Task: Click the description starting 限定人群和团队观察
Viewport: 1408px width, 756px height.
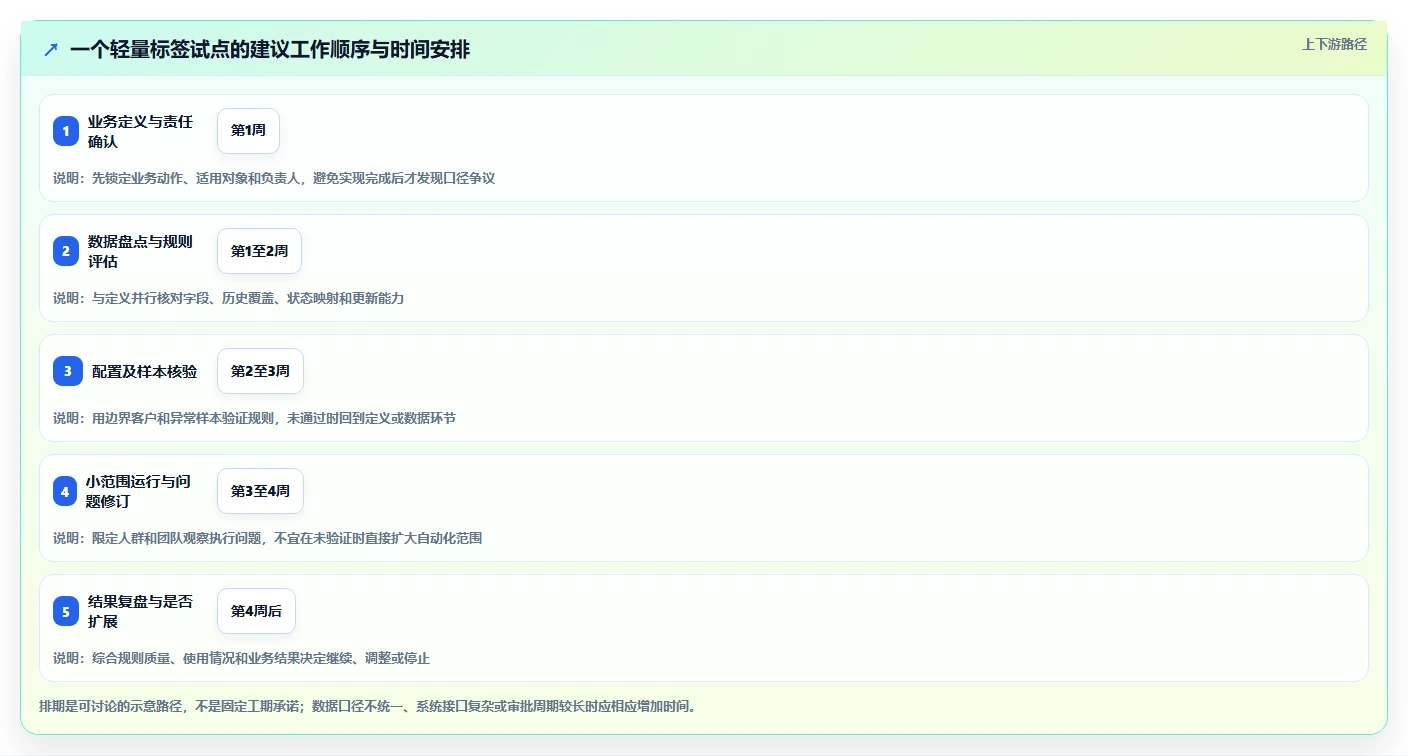Action: point(267,538)
